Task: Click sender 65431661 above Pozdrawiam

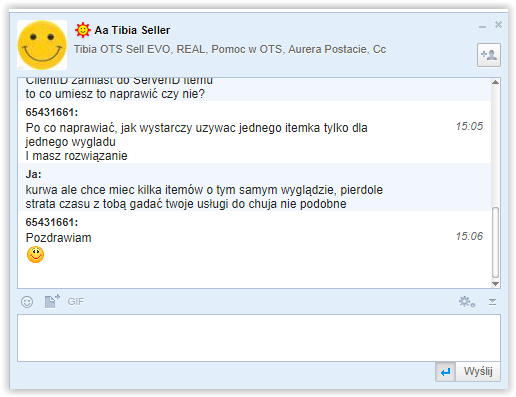Action: (x=52, y=222)
